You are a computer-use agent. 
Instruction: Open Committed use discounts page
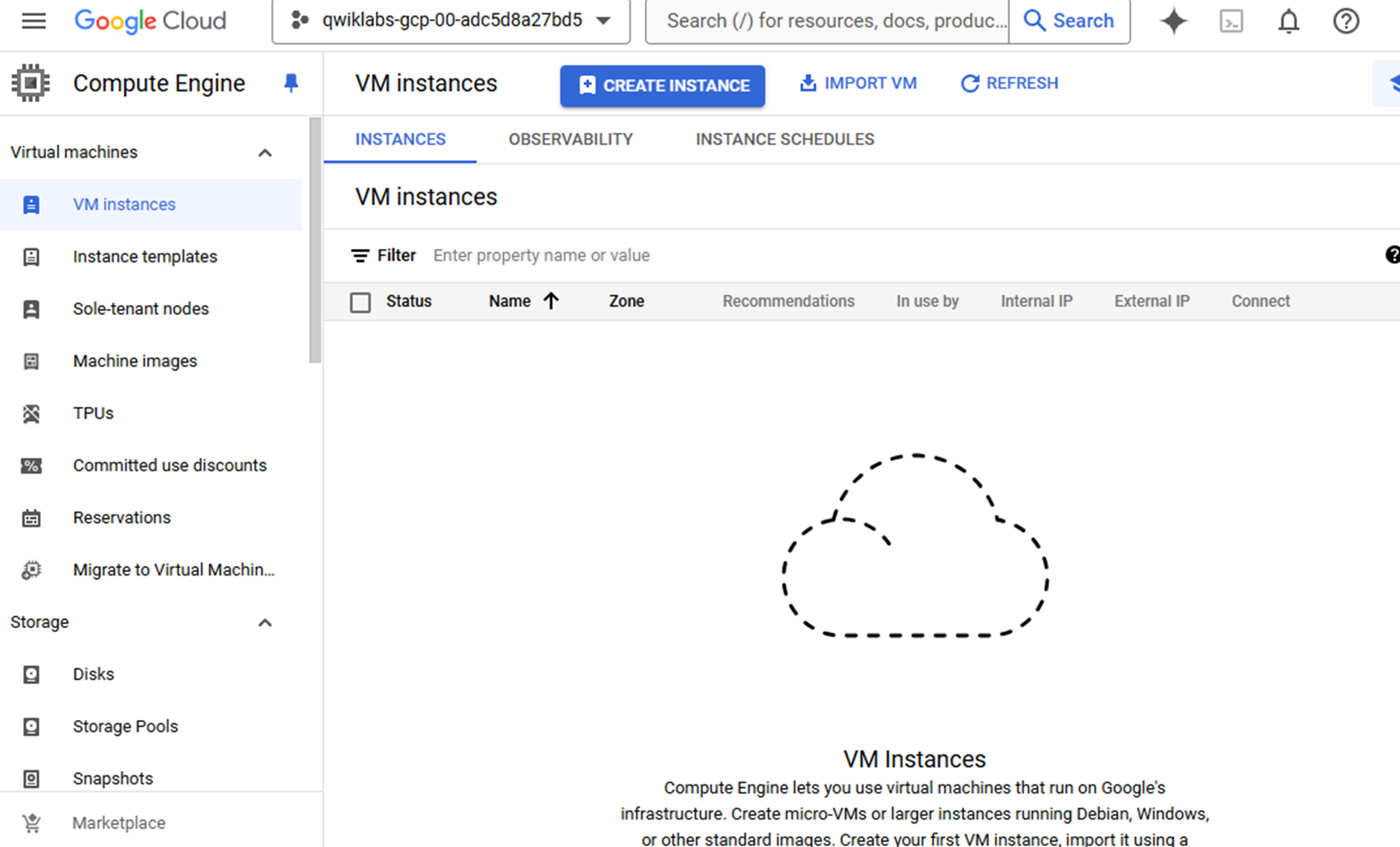(170, 465)
